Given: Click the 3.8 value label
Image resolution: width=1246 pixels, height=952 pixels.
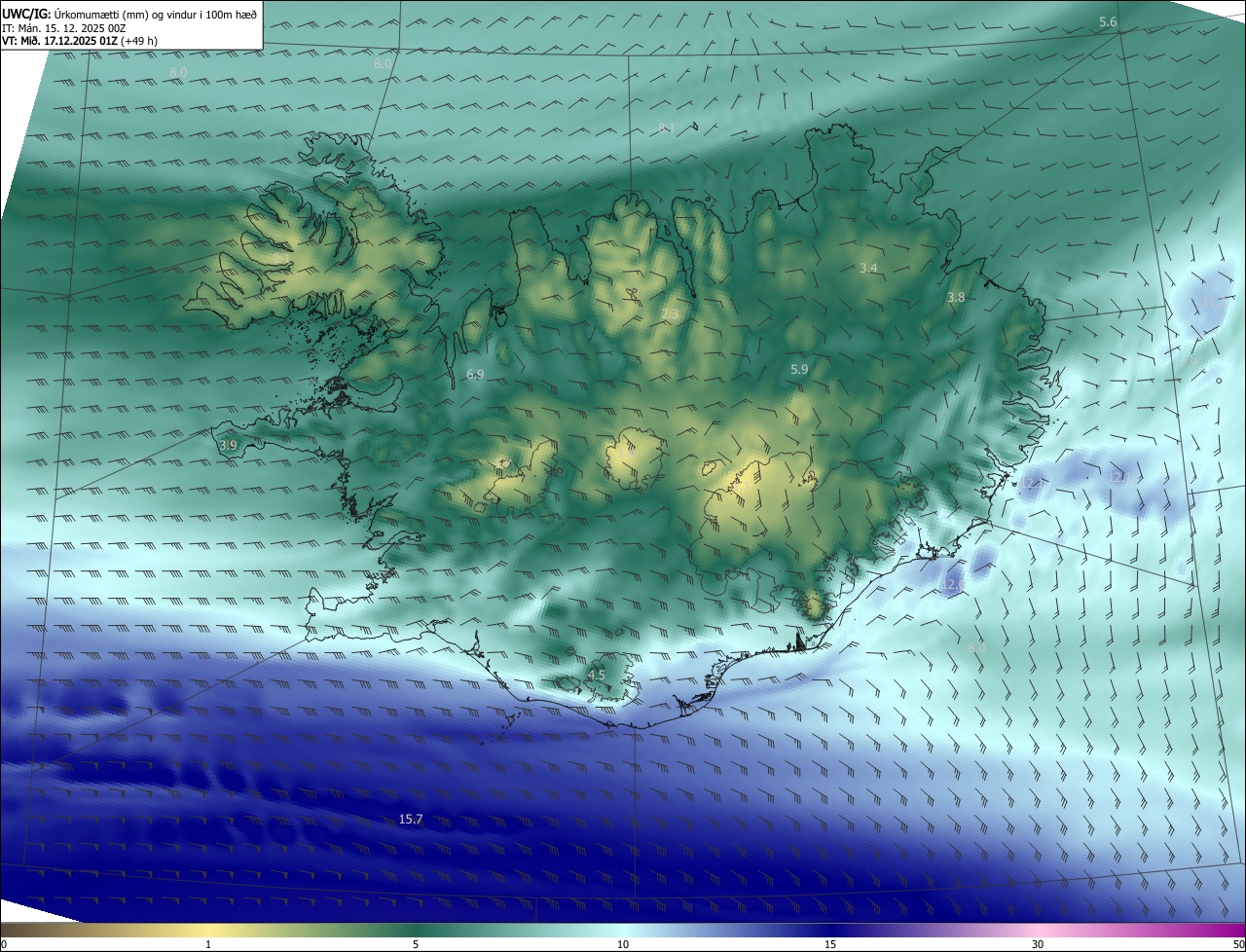Looking at the screenshot, I should [956, 297].
